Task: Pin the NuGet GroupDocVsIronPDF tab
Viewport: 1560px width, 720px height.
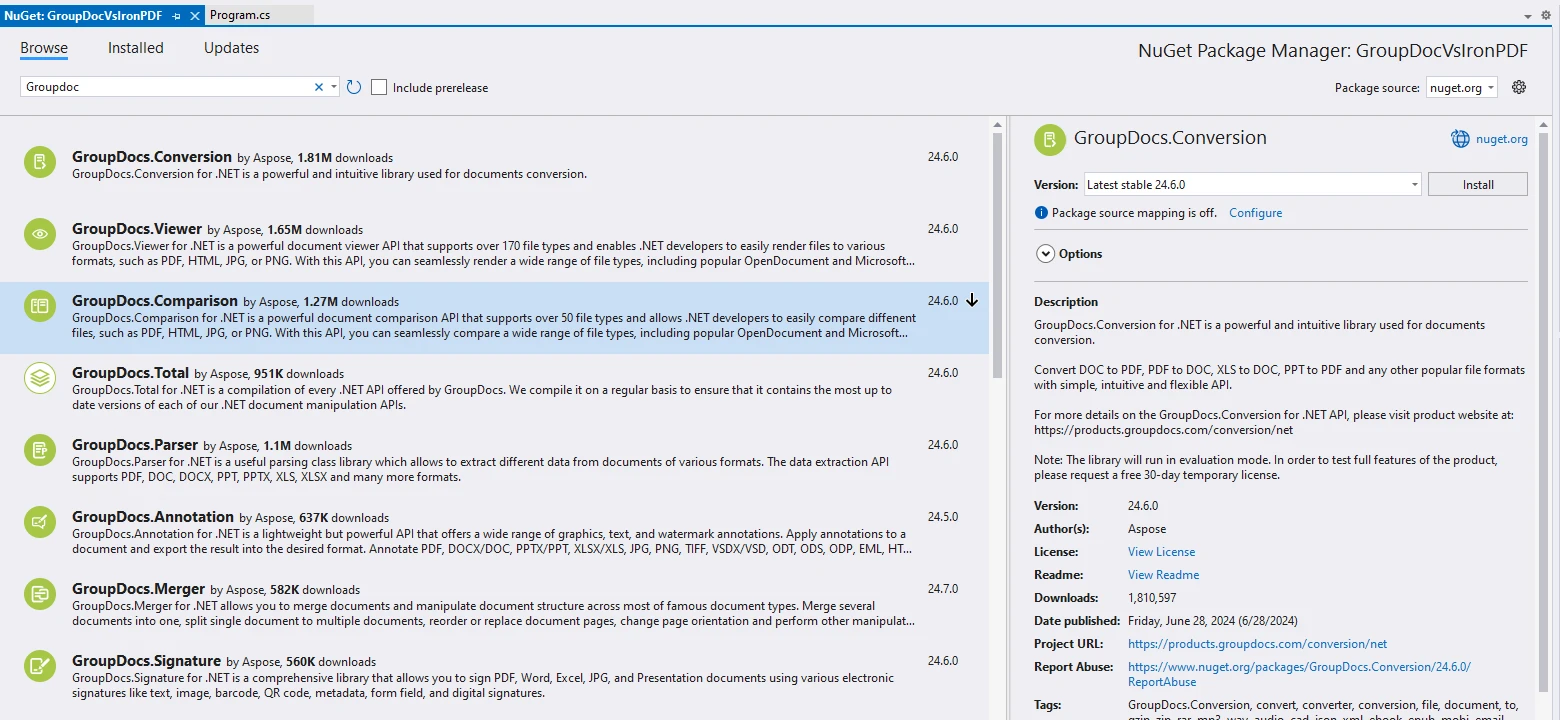Action: [177, 16]
